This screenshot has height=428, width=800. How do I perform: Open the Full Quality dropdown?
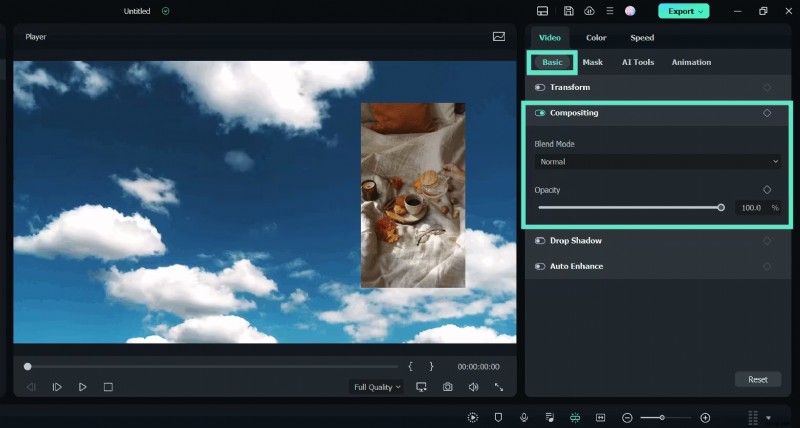point(376,387)
